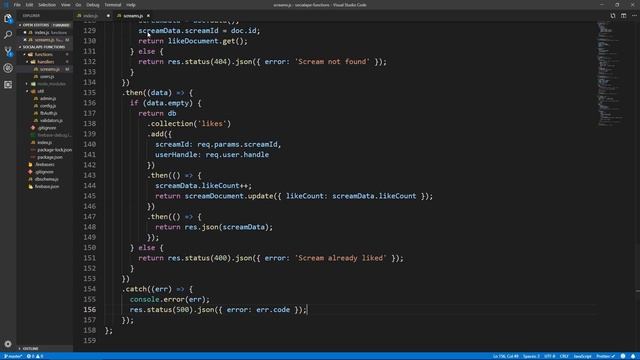
Task: Open package.json file
Action: tap(49, 157)
